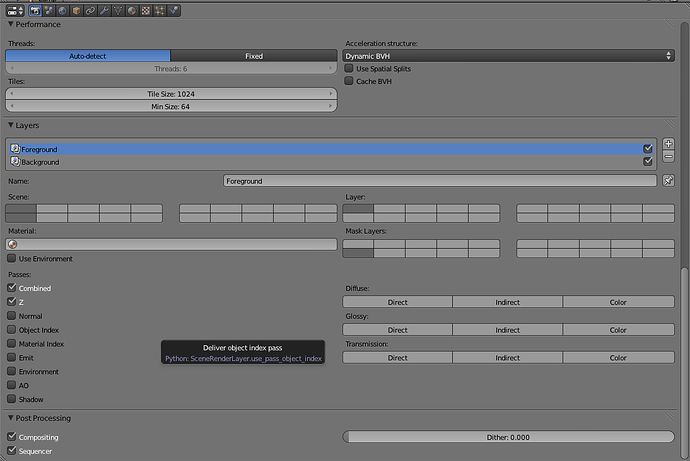This screenshot has width=690, height=461.
Task: Disable Compositing in Post Processing
Action: (x=12, y=437)
